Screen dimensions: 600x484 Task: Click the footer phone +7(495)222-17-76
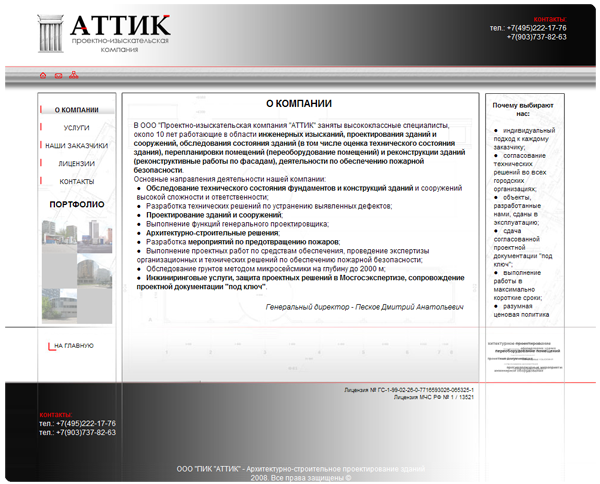pyautogui.click(x=86, y=424)
